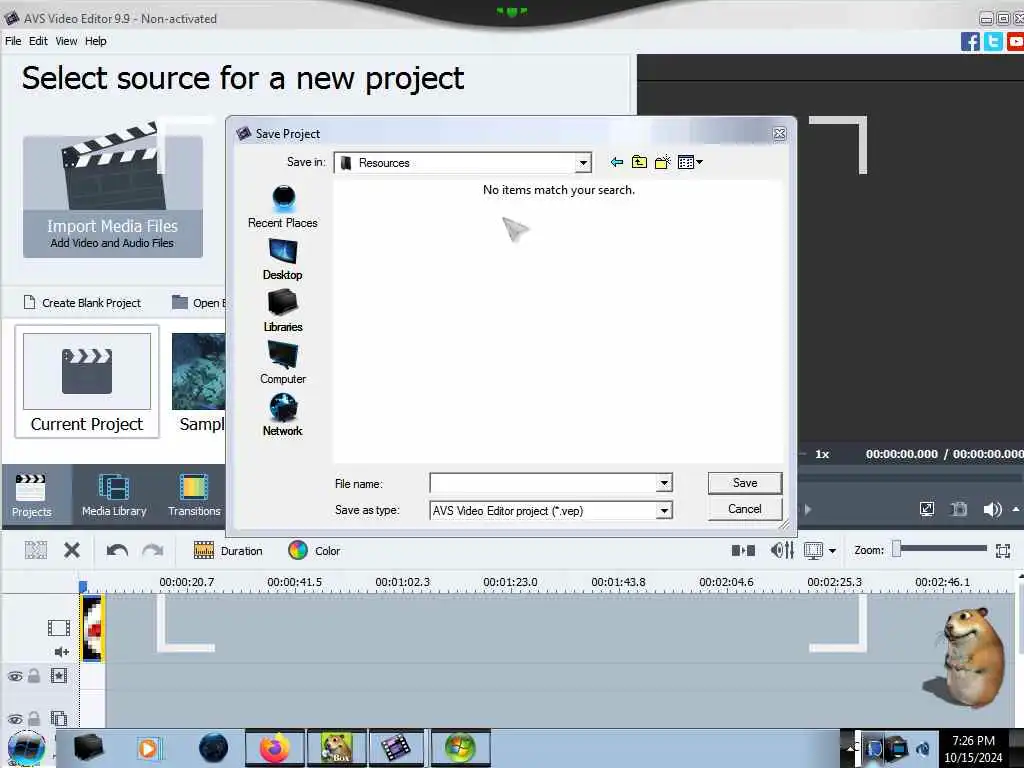The image size is (1024, 768).
Task: Click the add audio speaker-plus icon
Action: [61, 652]
